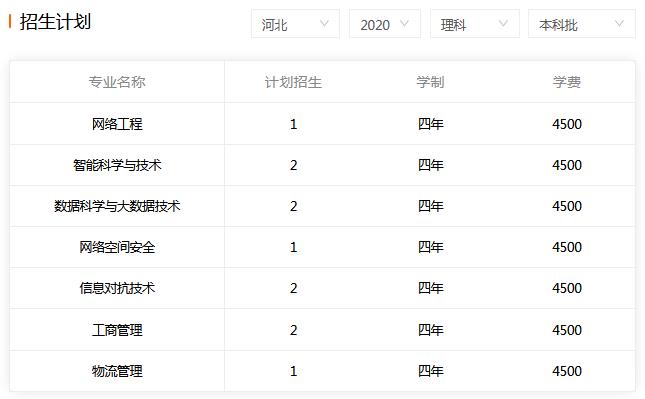
Task: Click the chevron arrow beside 2020
Action: point(405,24)
